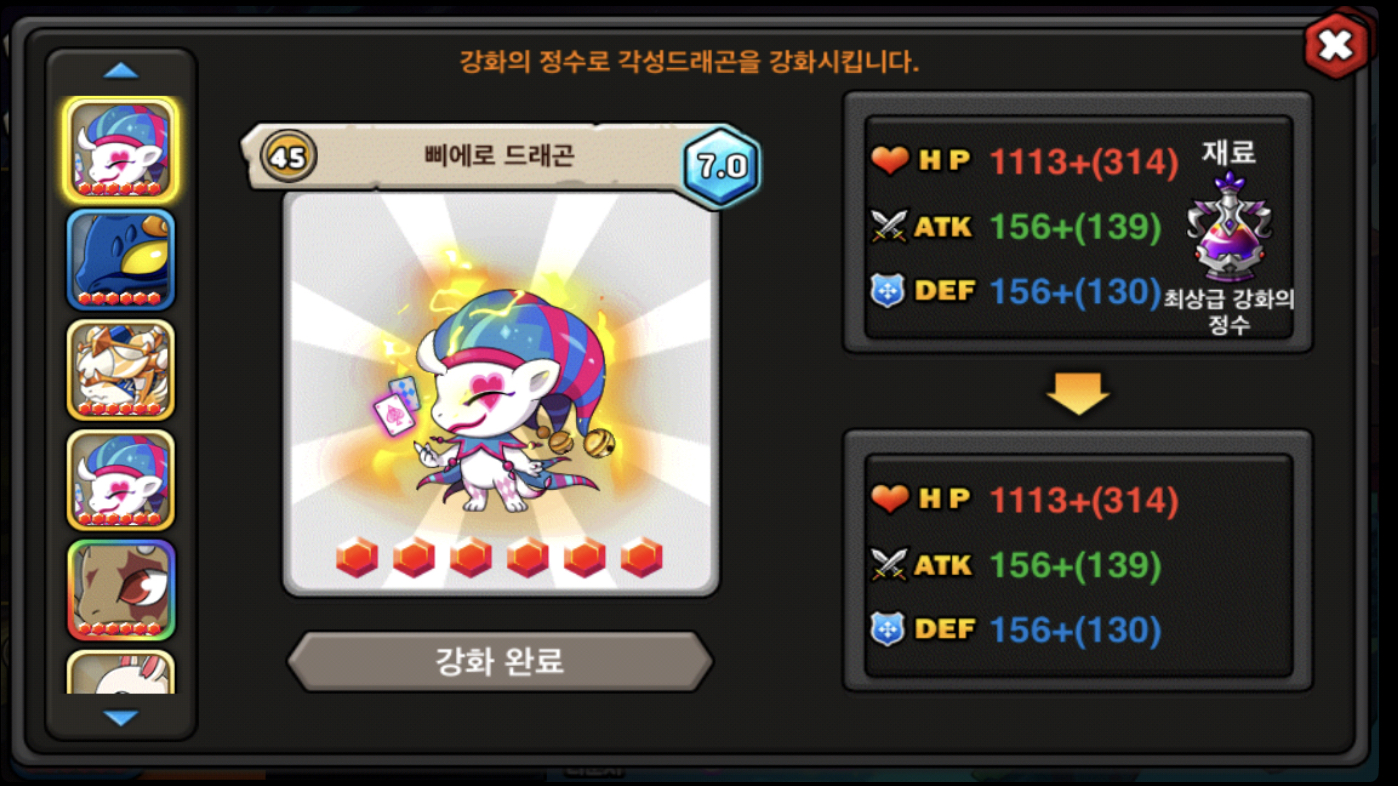Close the enhancement window with red X
Image resolution: width=1398 pixels, height=786 pixels.
coord(1336,45)
